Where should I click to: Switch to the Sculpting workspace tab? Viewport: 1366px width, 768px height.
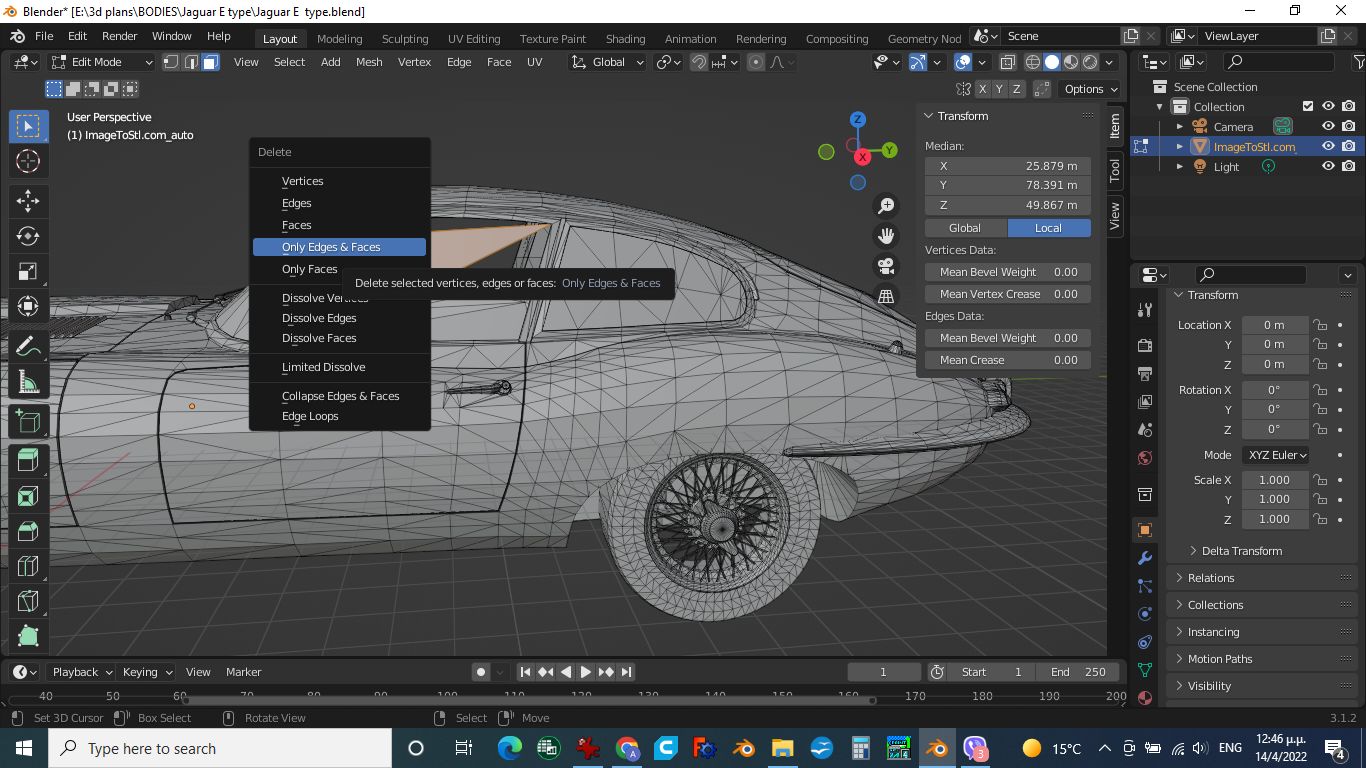404,39
